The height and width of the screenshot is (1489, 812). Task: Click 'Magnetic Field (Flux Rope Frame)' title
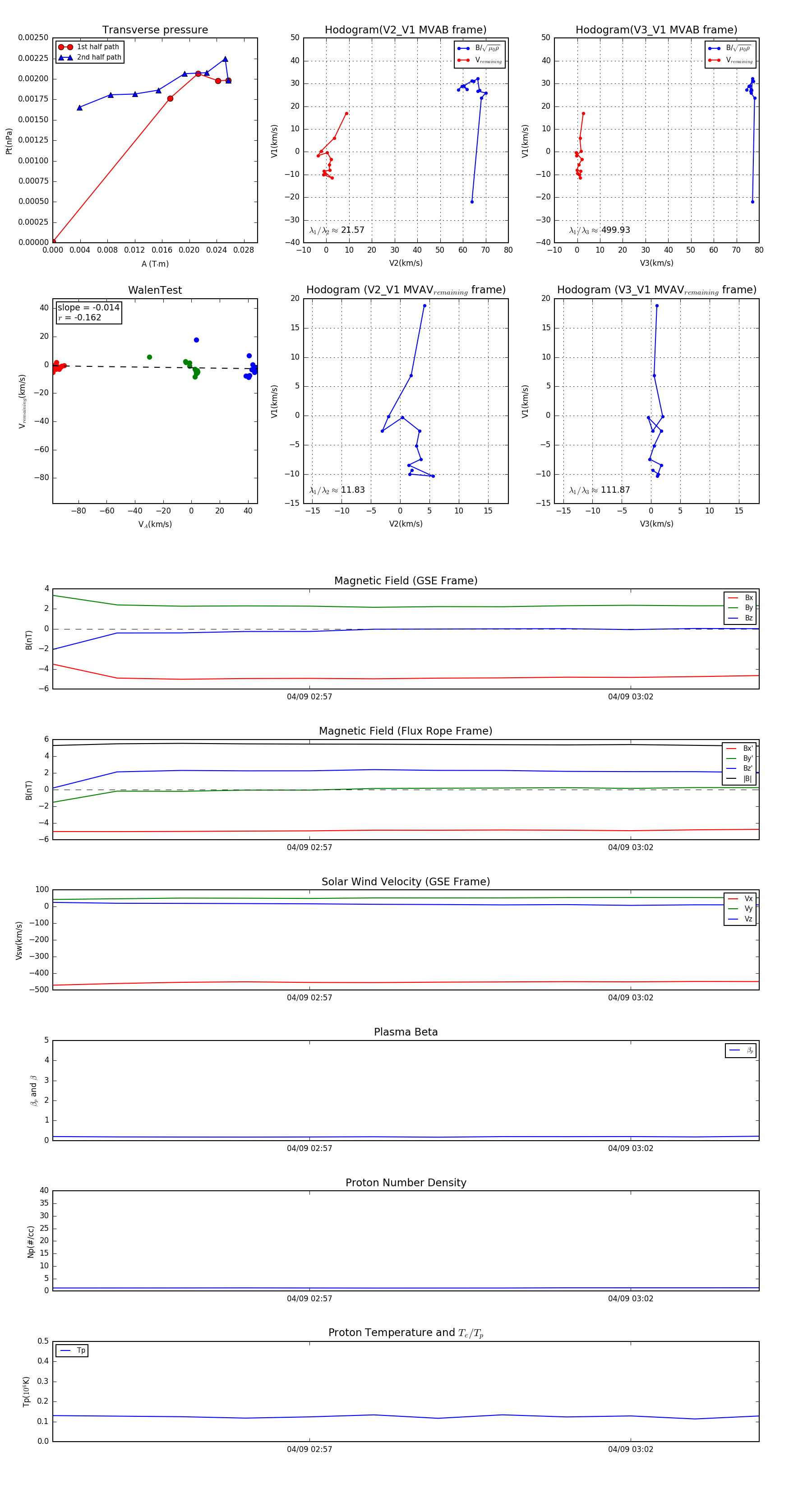(406, 731)
